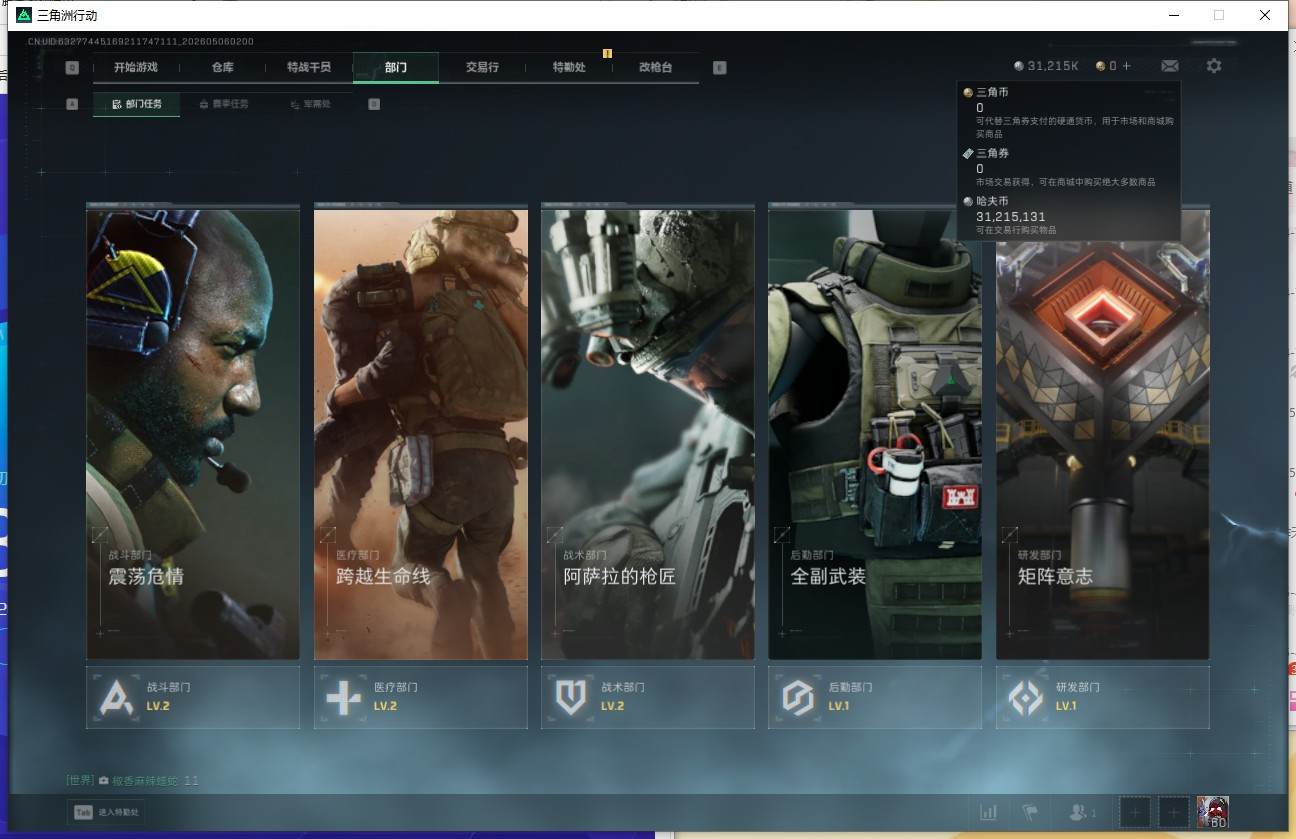
Task: Select the 部门 tab
Action: [x=396, y=67]
